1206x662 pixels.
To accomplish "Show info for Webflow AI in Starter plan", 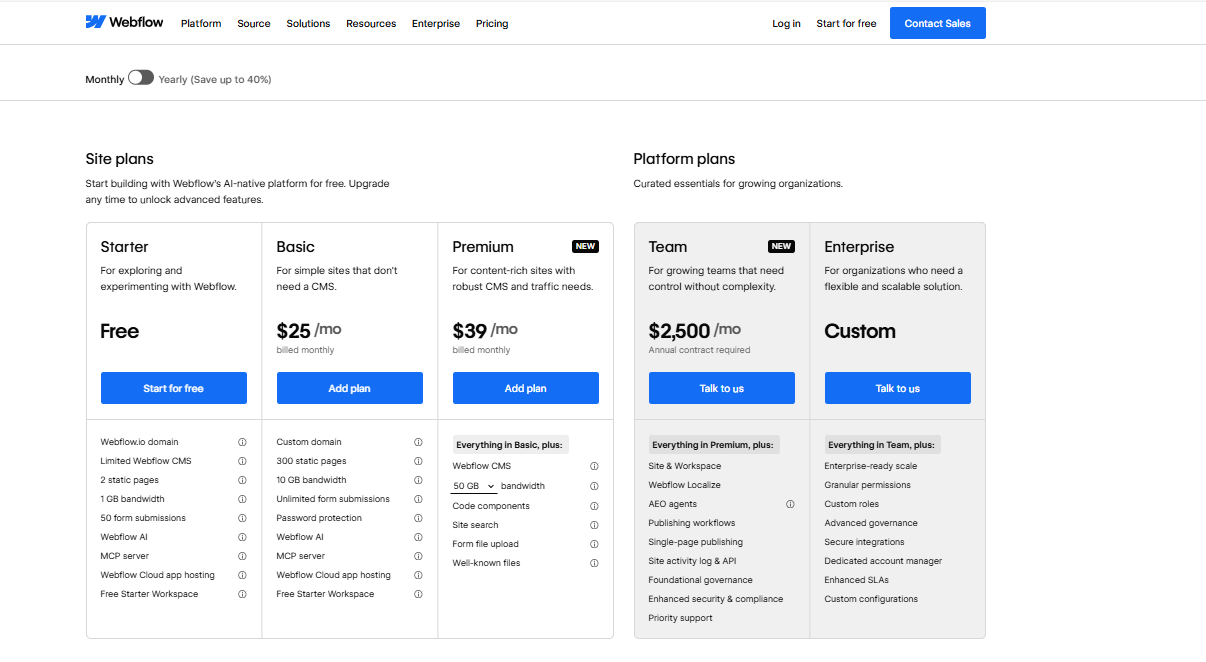I will (242, 537).
